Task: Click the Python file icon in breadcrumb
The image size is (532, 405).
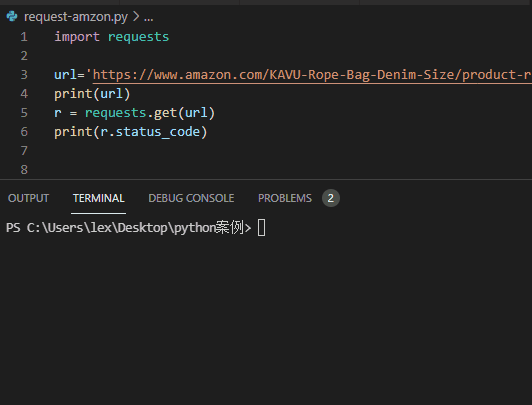Action: [12, 16]
